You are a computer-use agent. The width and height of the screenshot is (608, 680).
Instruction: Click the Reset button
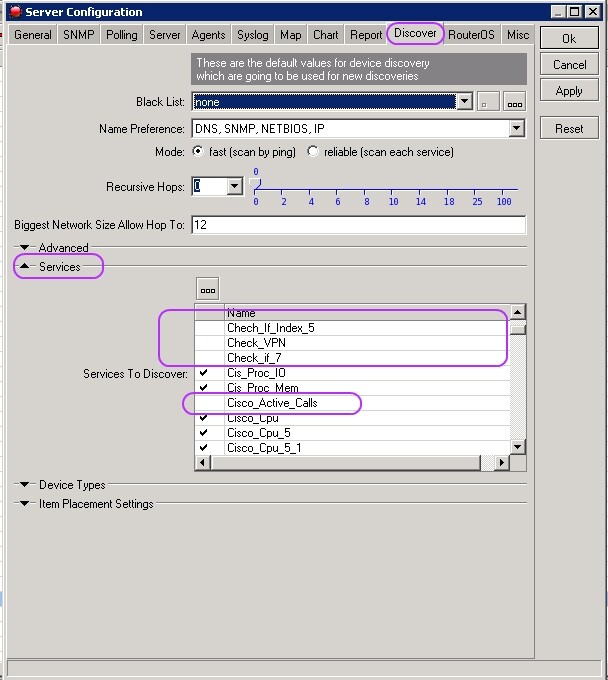tap(569, 128)
